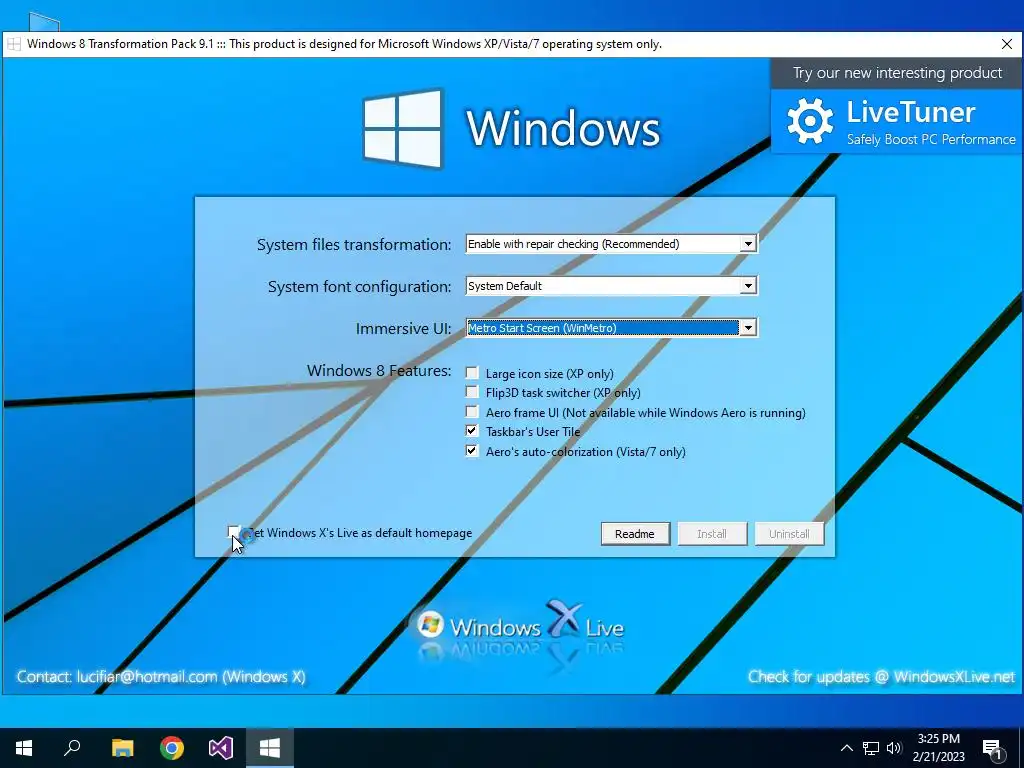Launch File Explorer from taskbar
The width and height of the screenshot is (1024, 768).
coord(122,748)
